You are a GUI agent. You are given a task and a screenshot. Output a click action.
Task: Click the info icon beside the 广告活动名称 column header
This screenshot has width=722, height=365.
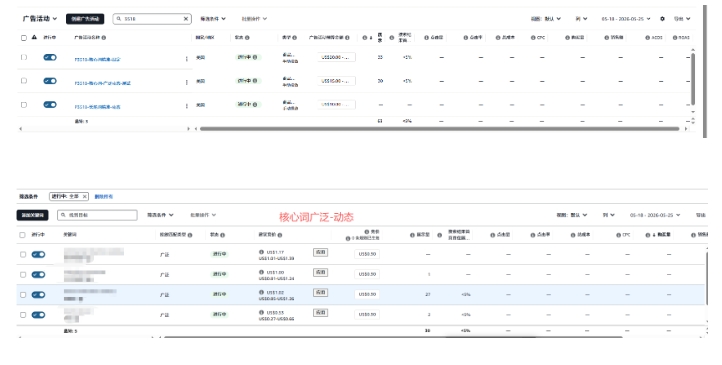pyautogui.click(x=104, y=38)
